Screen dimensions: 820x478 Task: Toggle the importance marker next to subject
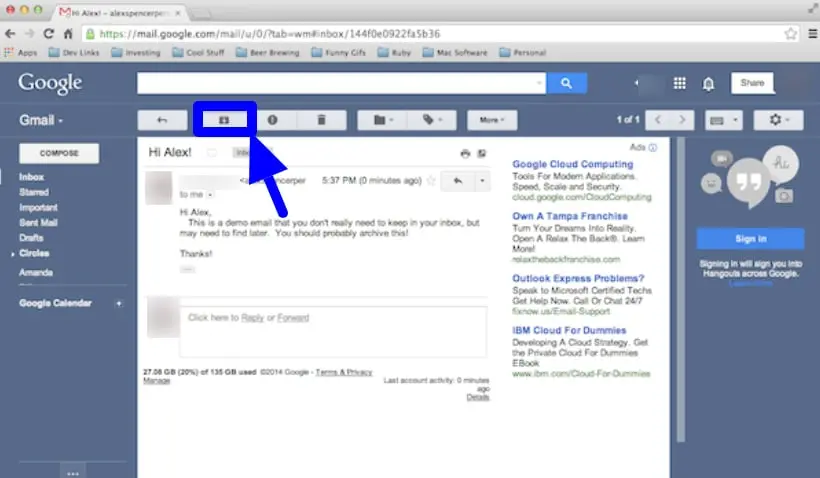(212, 153)
